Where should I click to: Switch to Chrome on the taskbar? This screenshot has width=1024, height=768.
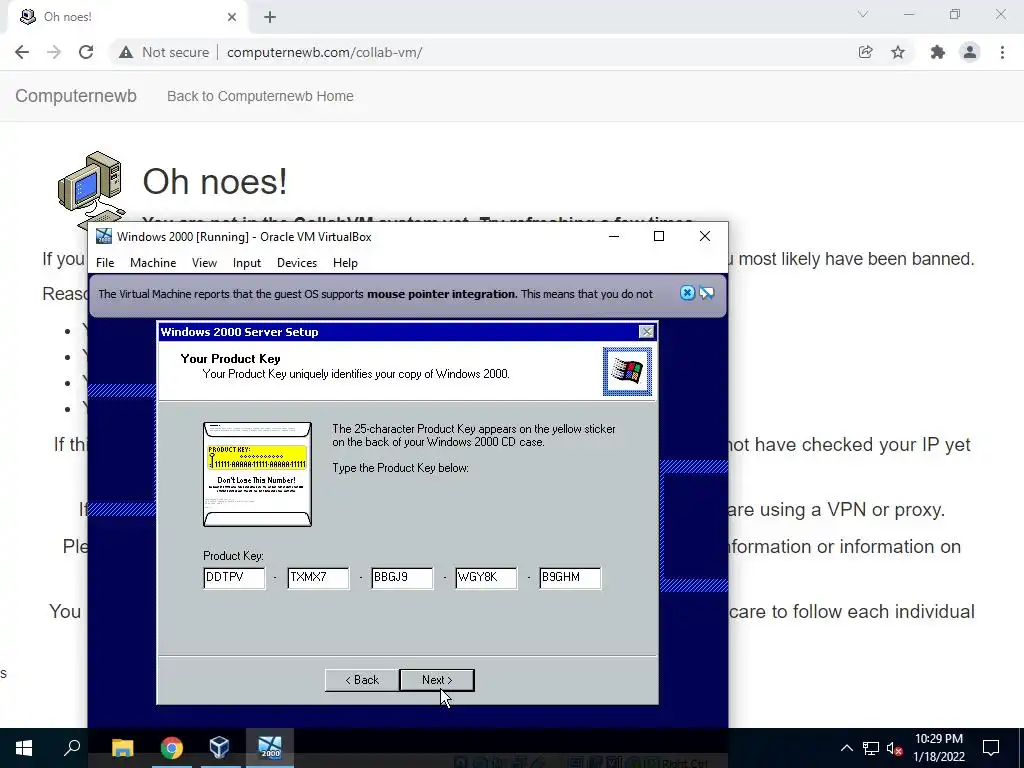pyautogui.click(x=171, y=748)
